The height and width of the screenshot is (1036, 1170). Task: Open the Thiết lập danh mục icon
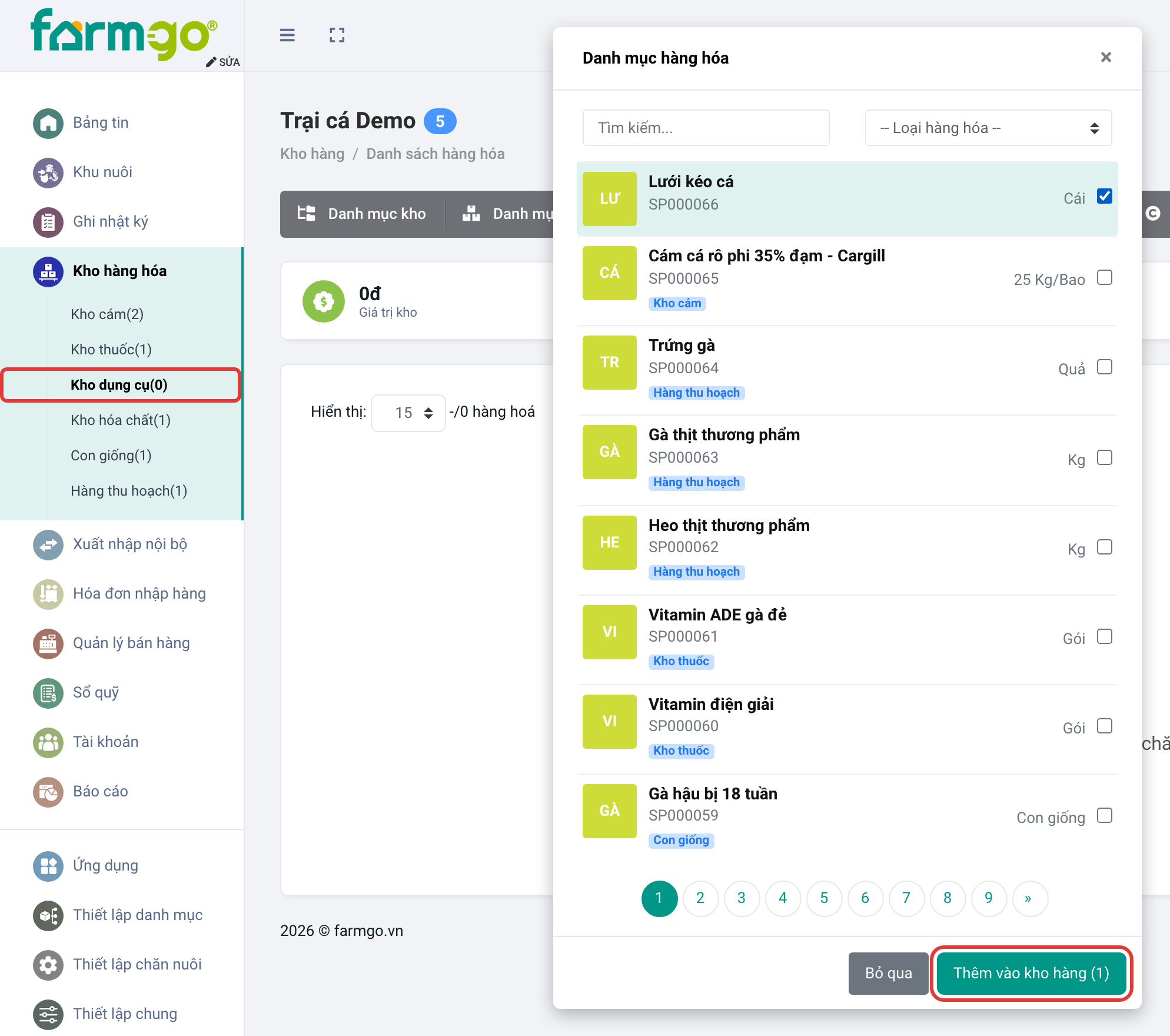click(x=48, y=915)
